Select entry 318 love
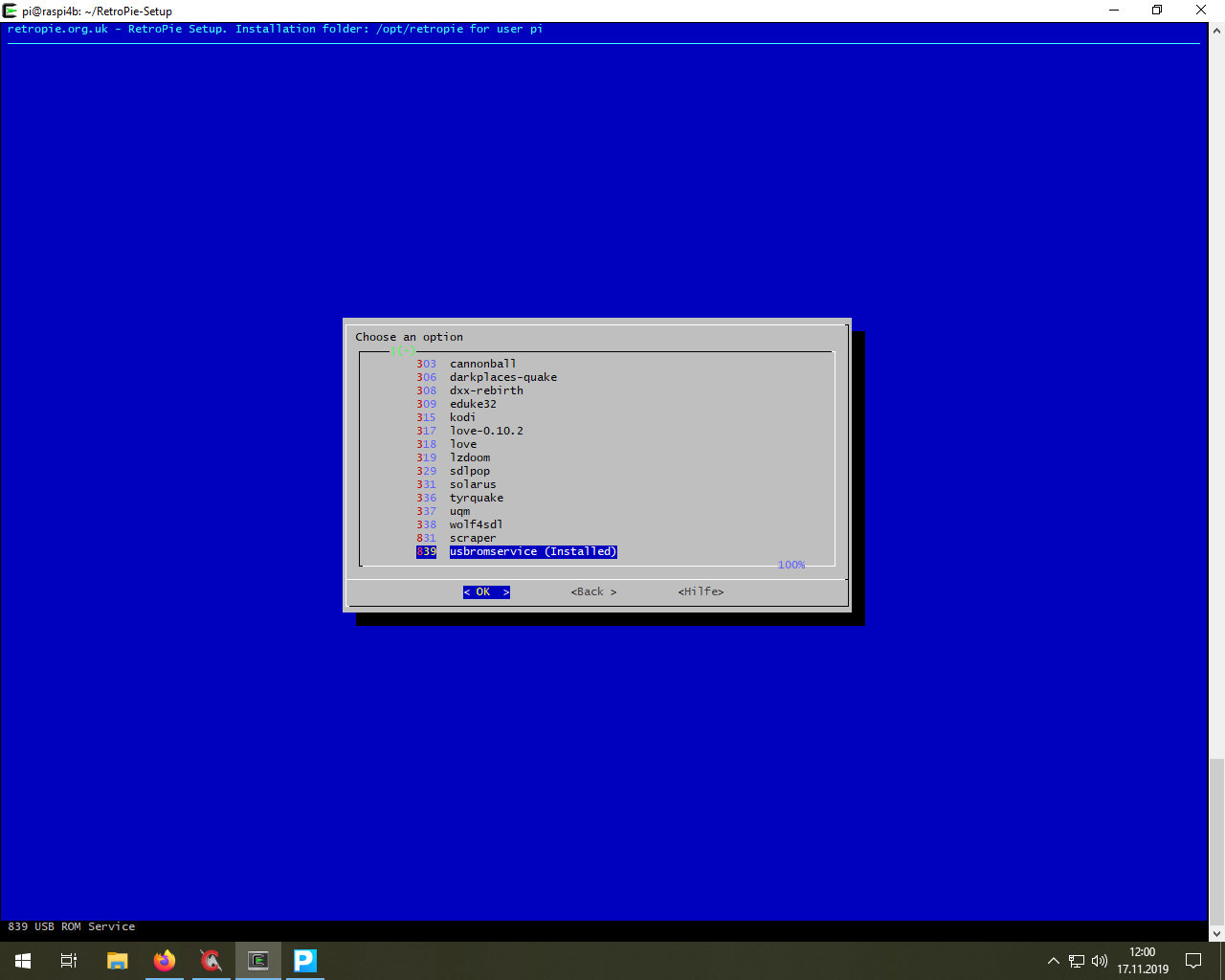This screenshot has width=1225, height=980. [x=446, y=444]
